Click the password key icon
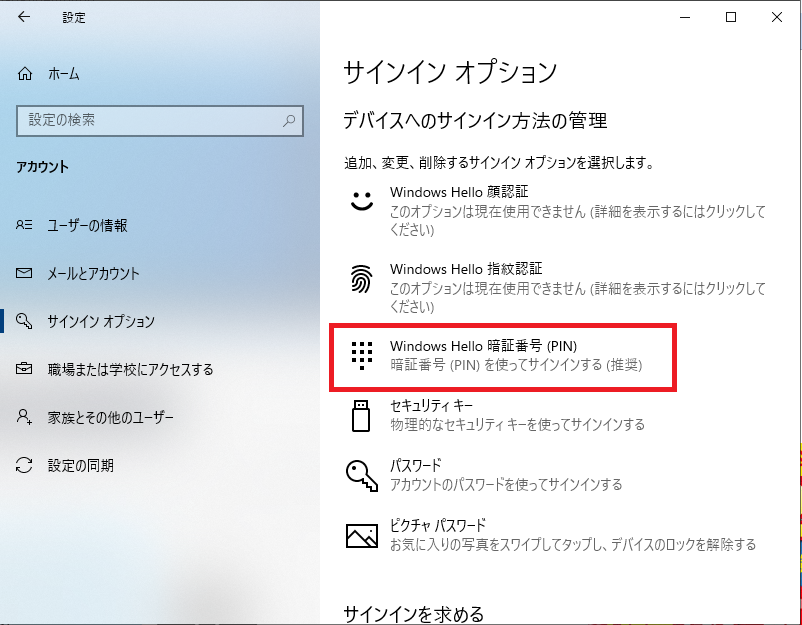The height and width of the screenshot is (625, 802). pyautogui.click(x=362, y=476)
